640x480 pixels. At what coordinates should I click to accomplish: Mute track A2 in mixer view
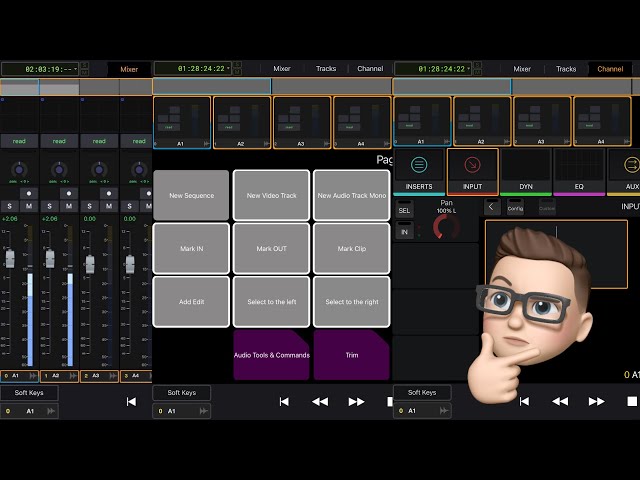tap(69, 206)
